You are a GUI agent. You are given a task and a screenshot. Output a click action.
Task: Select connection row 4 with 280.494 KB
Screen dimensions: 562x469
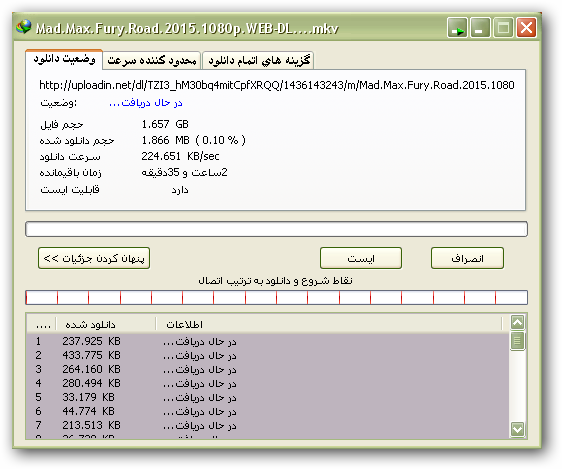268,383
